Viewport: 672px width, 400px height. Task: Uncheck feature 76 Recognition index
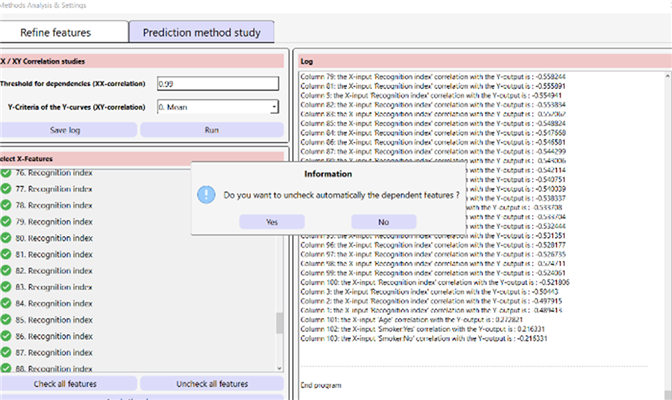pos(6,172)
